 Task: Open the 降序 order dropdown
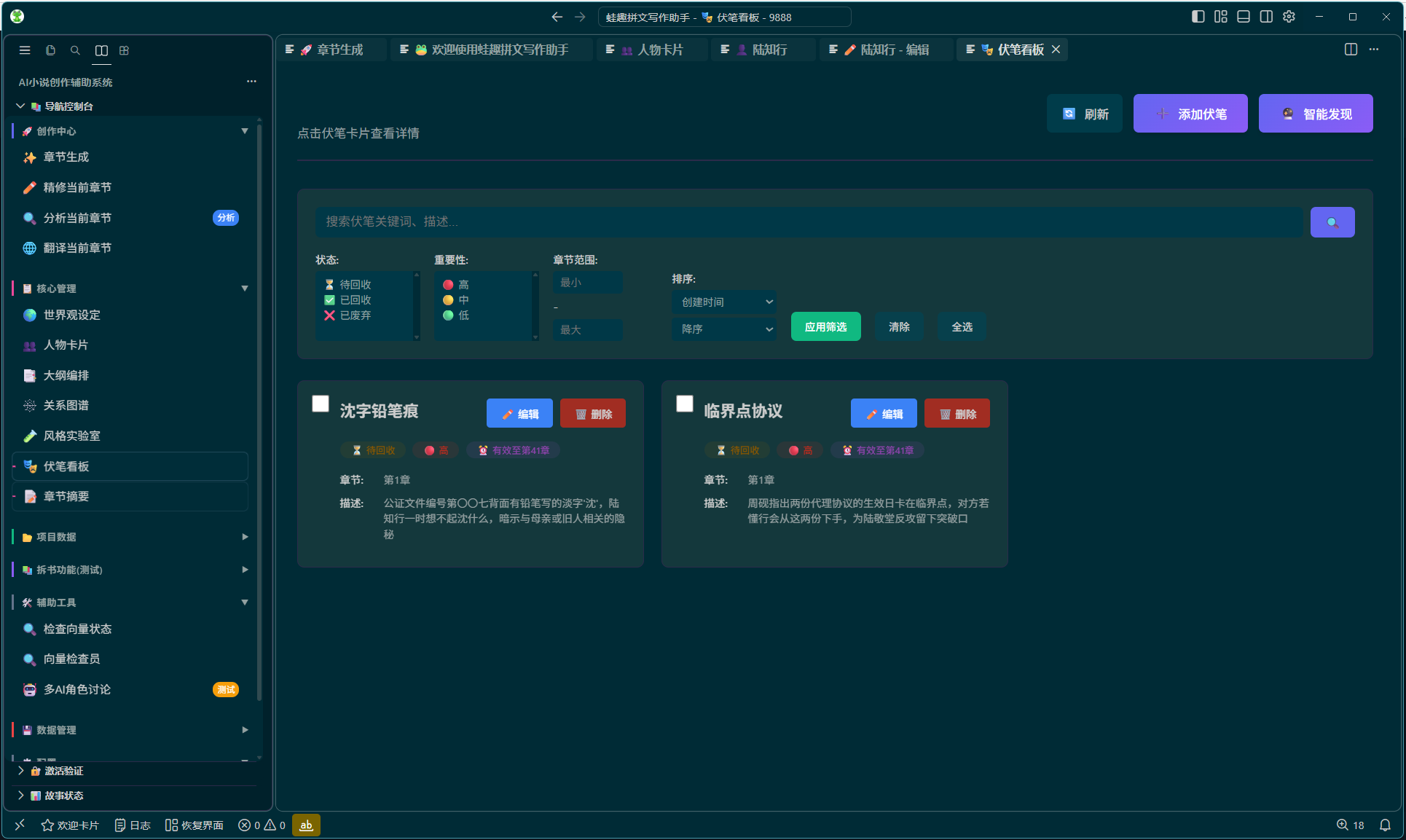pos(724,329)
